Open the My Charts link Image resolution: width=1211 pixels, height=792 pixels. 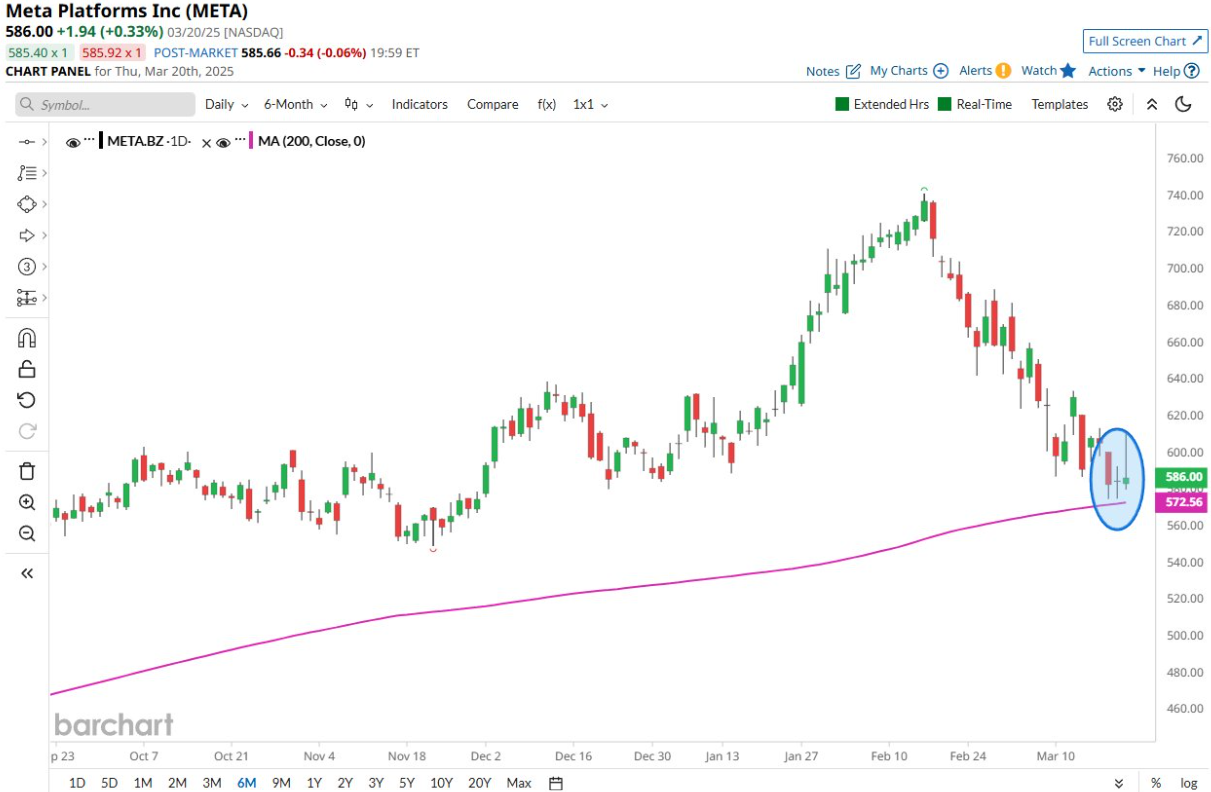(908, 71)
